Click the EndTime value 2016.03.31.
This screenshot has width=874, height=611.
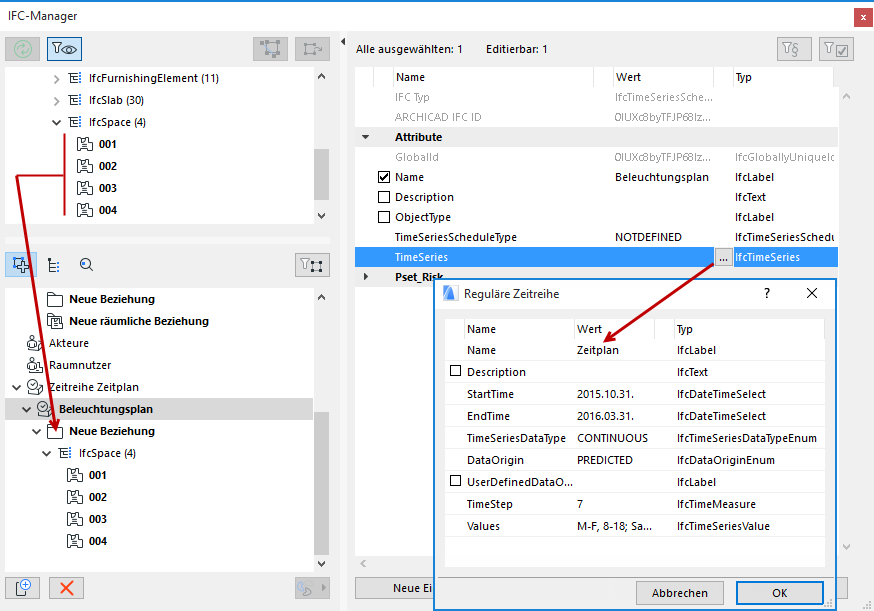[605, 416]
